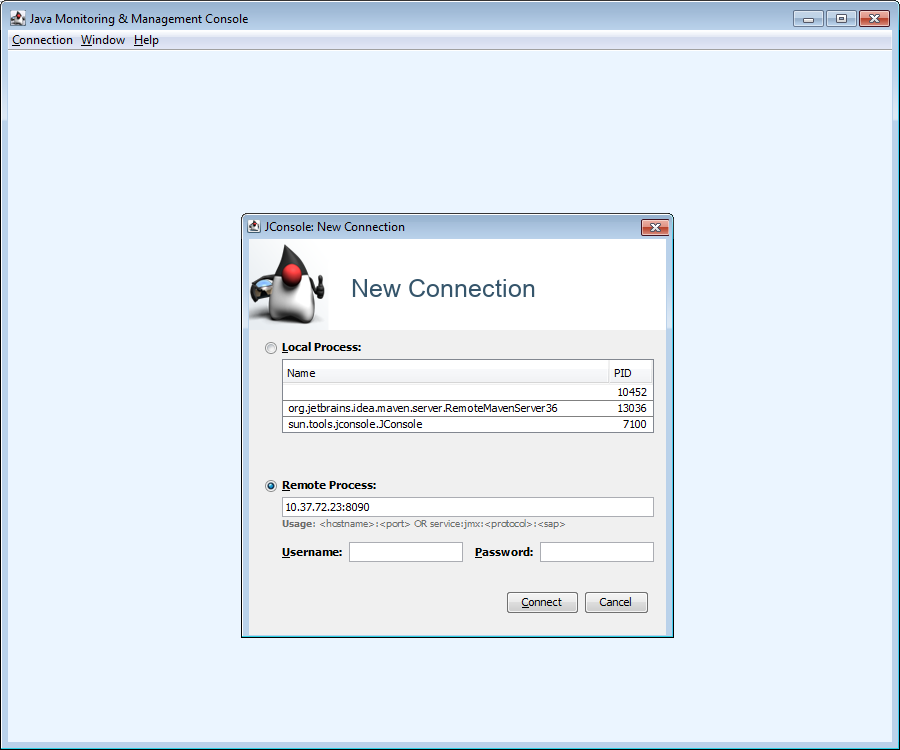Click the Java icon in main title bar
Viewport: 900px width, 750px height.
pyautogui.click(x=18, y=18)
